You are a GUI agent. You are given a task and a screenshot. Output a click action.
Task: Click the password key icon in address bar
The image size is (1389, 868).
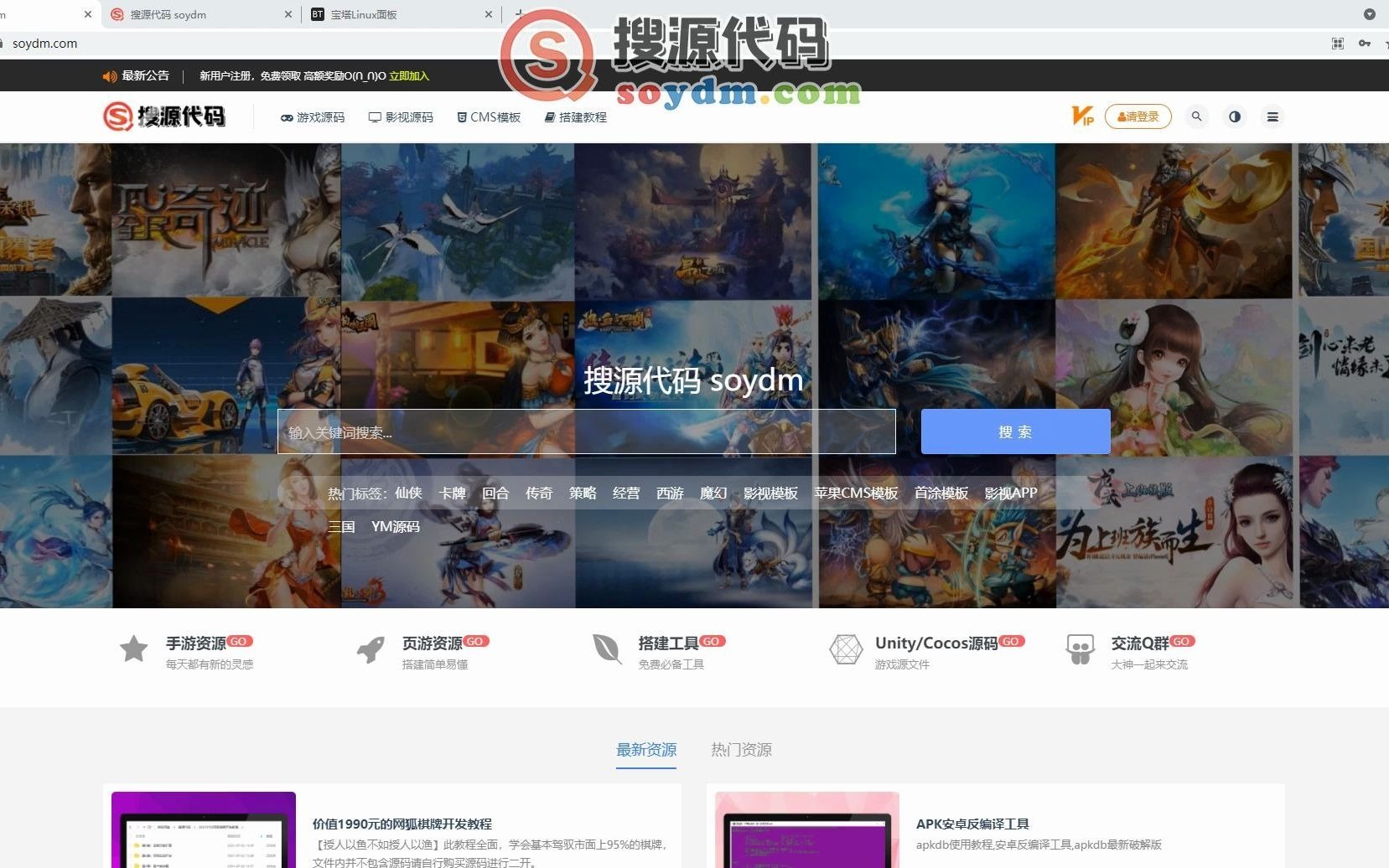pos(1365,44)
